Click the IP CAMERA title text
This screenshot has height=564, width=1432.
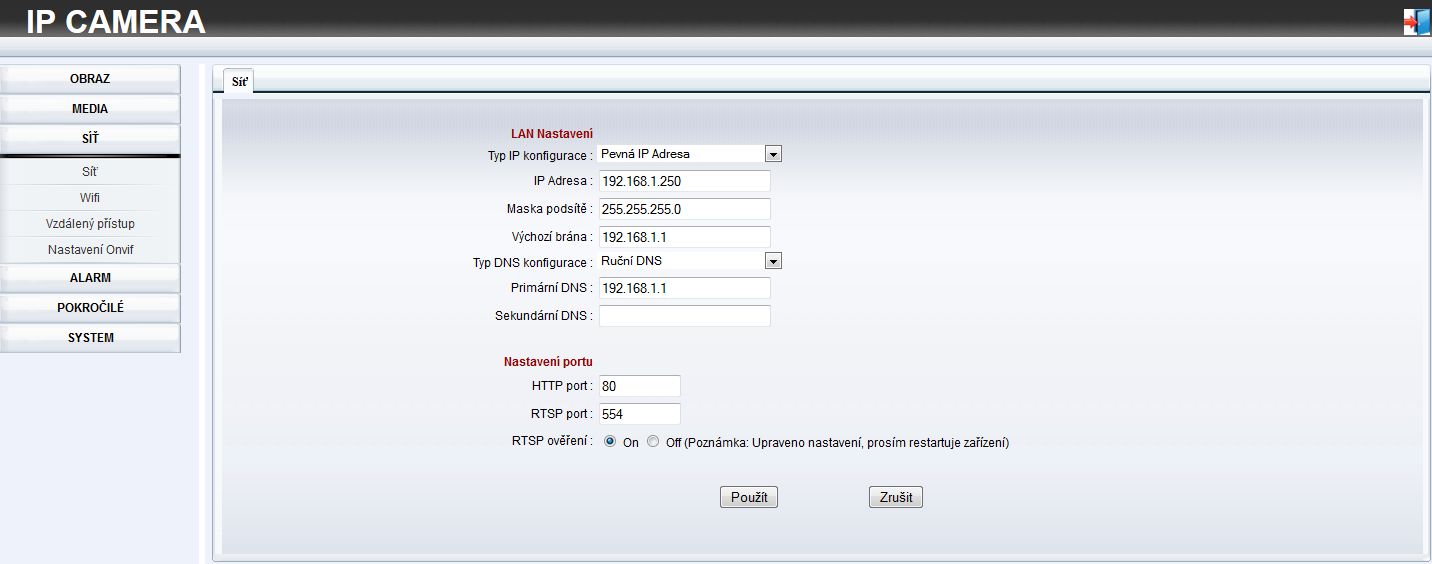116,22
